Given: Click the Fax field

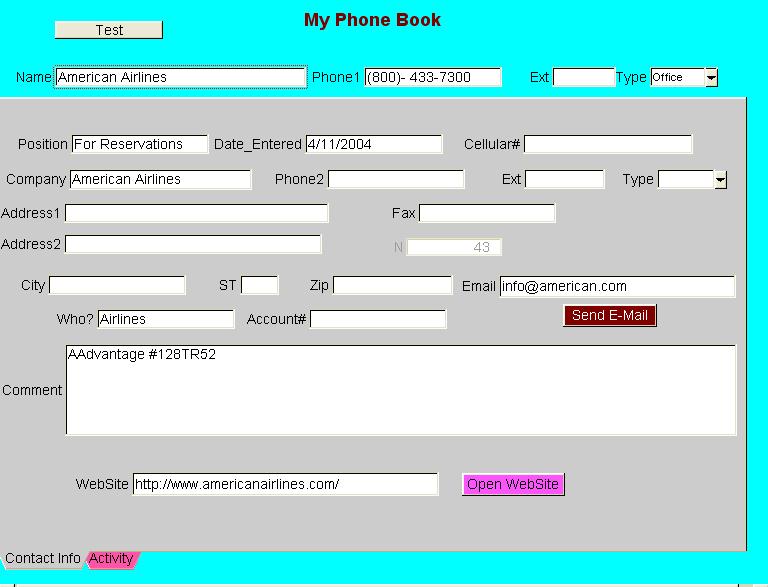Looking at the screenshot, I should (487, 213).
